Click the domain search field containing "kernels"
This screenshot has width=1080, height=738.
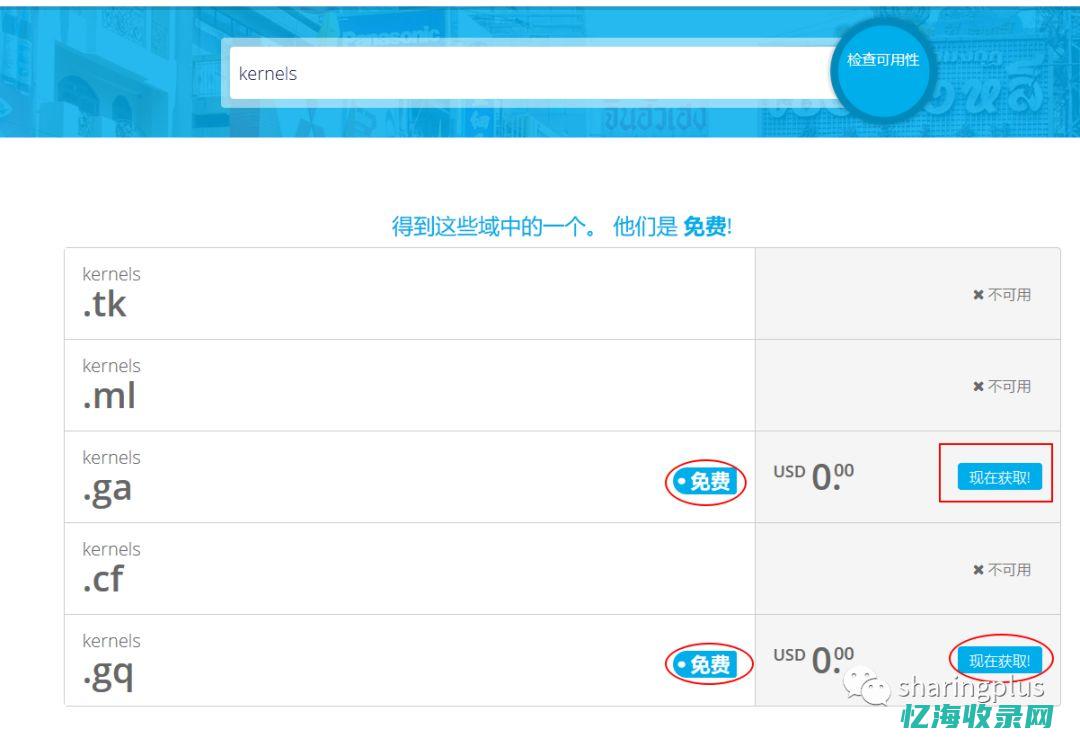pos(530,74)
